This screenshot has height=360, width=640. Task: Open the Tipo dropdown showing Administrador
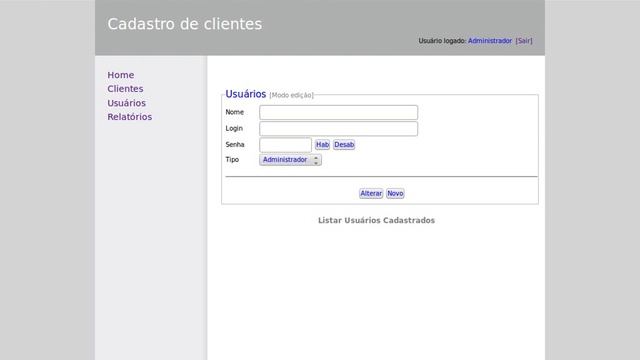[290, 160]
